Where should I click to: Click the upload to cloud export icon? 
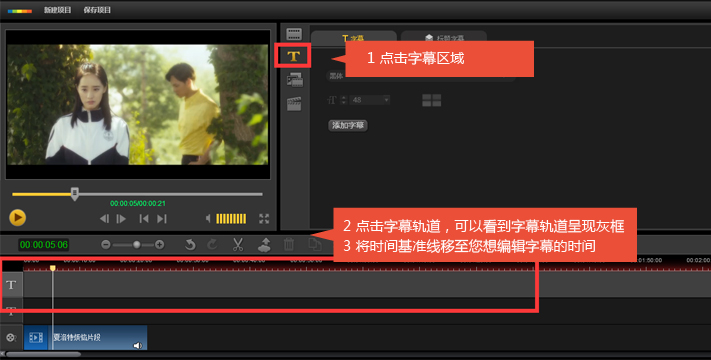point(264,245)
